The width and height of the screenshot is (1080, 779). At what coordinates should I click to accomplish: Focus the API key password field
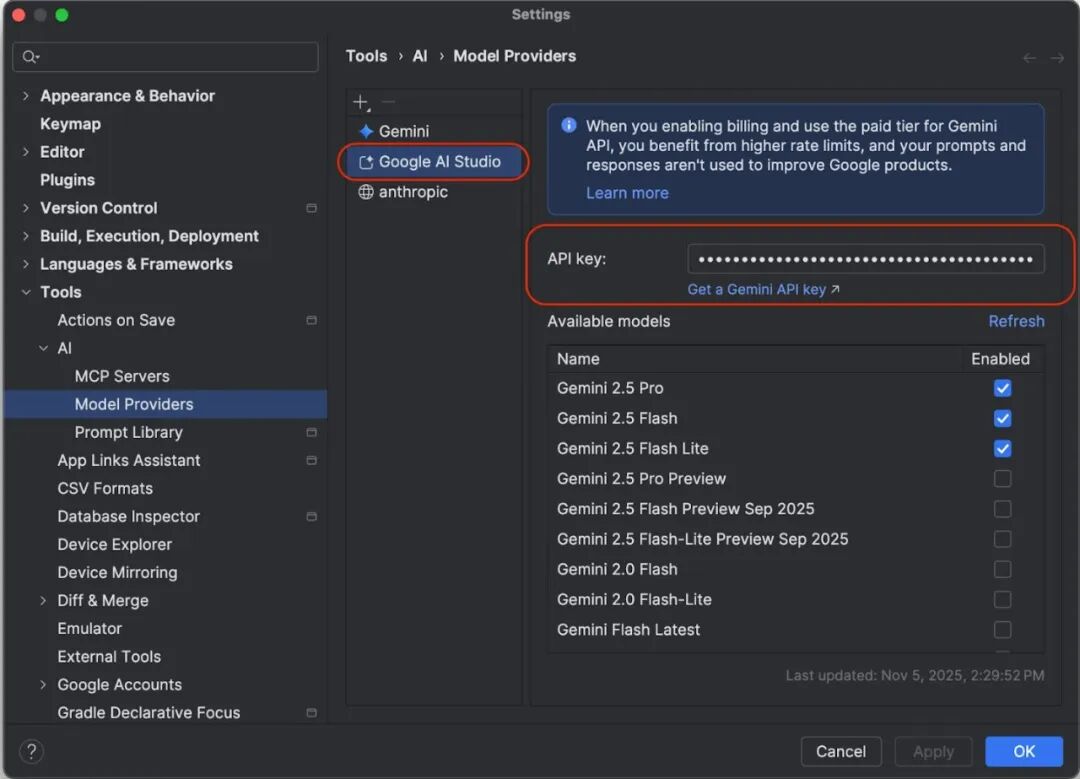[866, 260]
